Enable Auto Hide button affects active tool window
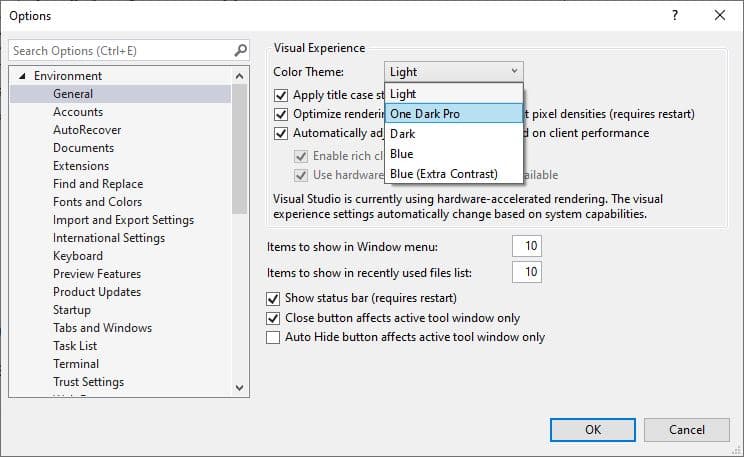 pyautogui.click(x=273, y=337)
